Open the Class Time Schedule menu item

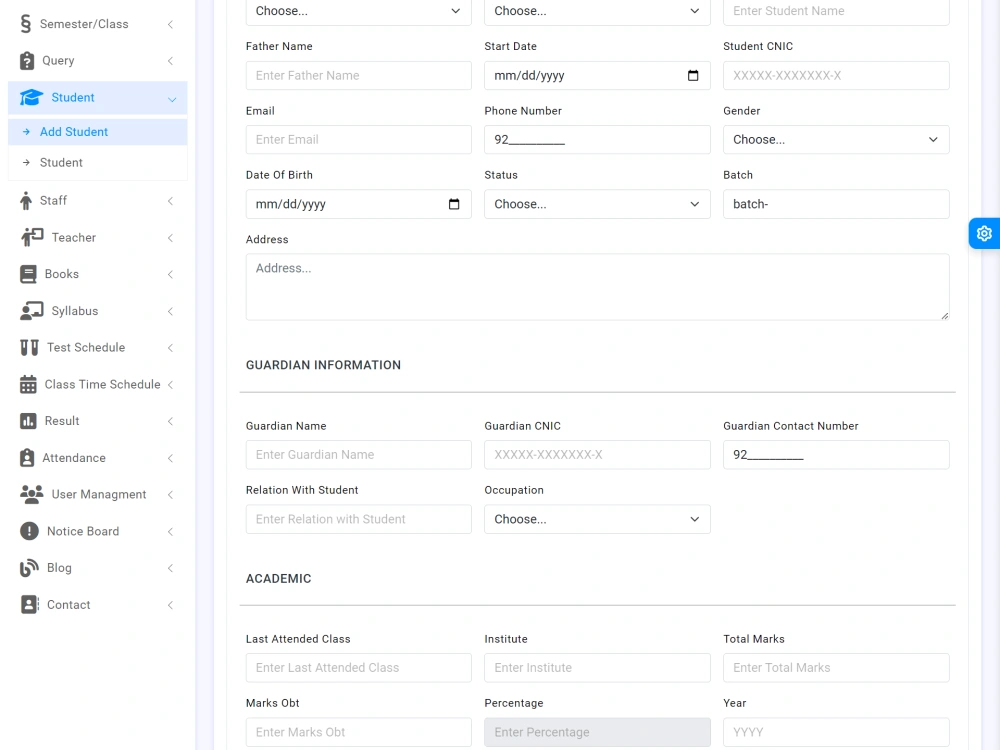coord(98,385)
